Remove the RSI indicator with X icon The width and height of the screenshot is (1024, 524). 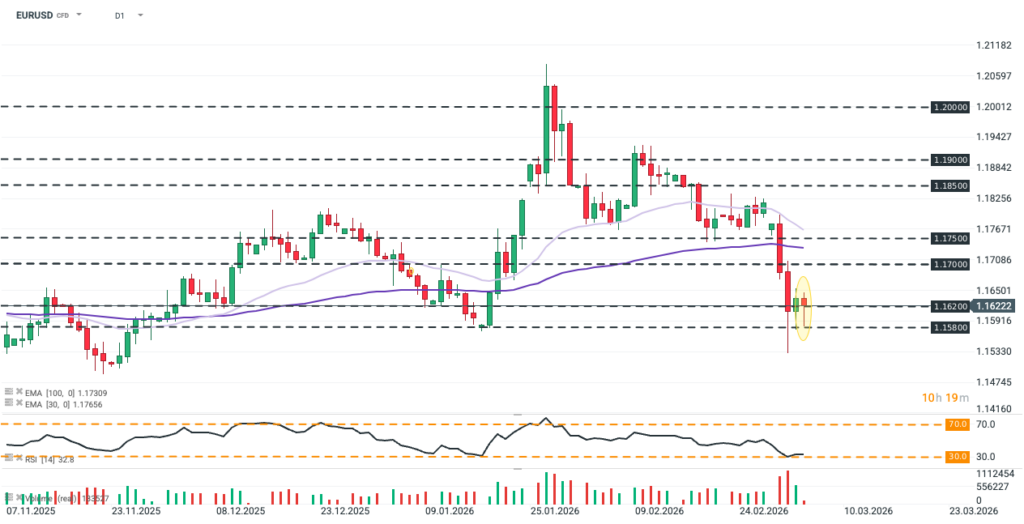pos(19,457)
